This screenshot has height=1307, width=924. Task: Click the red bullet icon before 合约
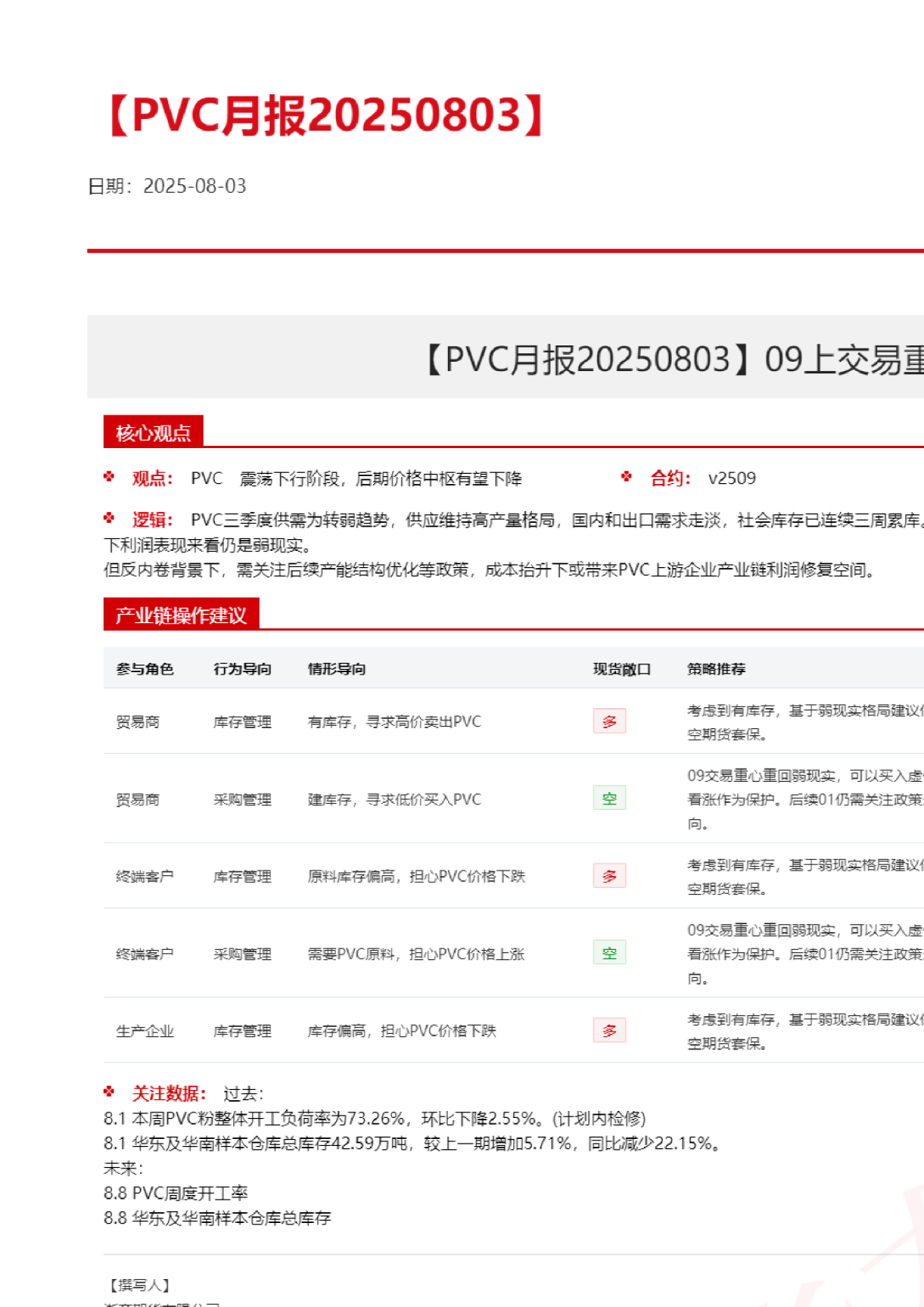click(626, 477)
